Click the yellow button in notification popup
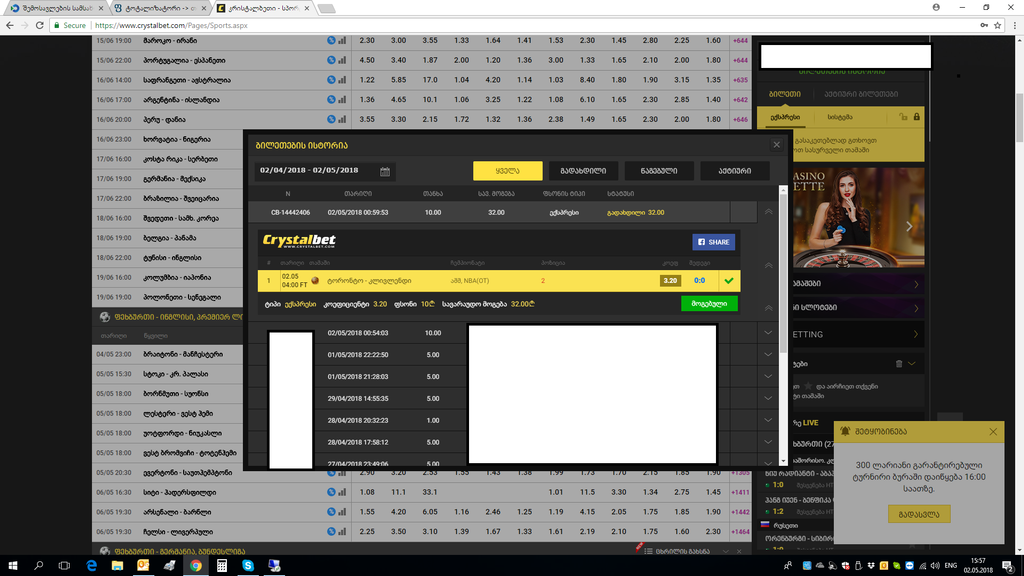Screen dimensions: 1024x576 (x=919, y=514)
